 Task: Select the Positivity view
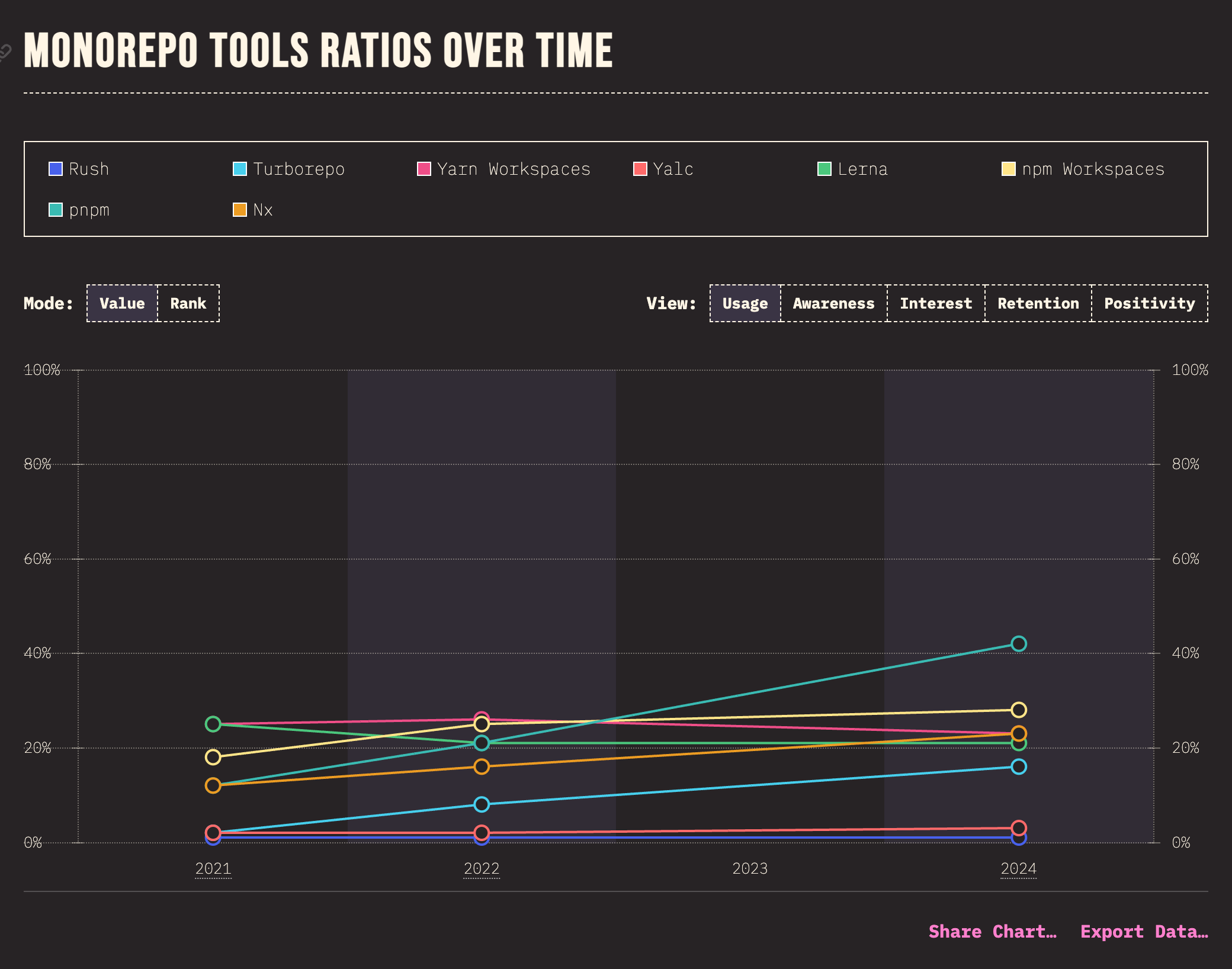pyautogui.click(x=1149, y=303)
